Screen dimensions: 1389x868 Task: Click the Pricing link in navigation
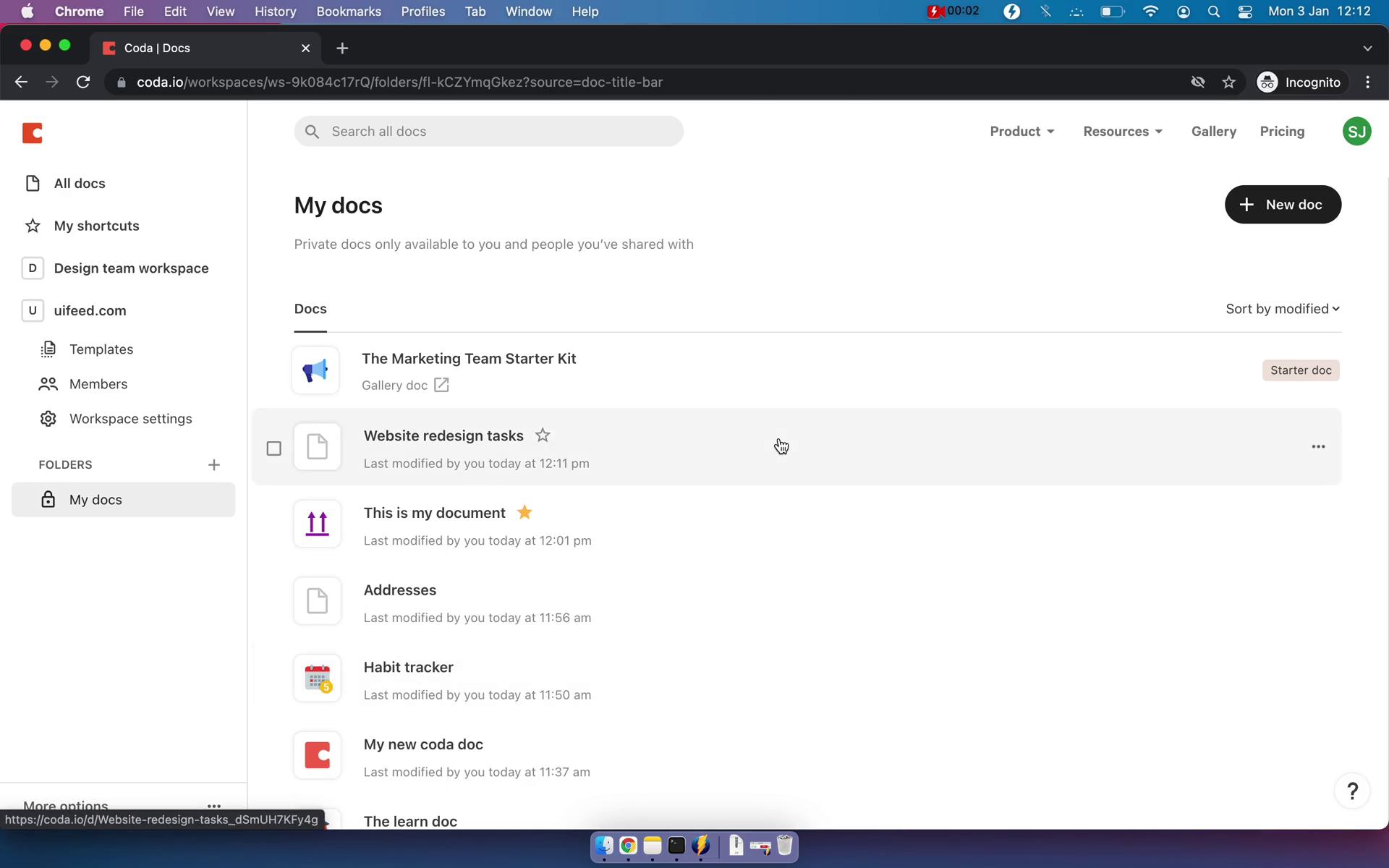1282,131
